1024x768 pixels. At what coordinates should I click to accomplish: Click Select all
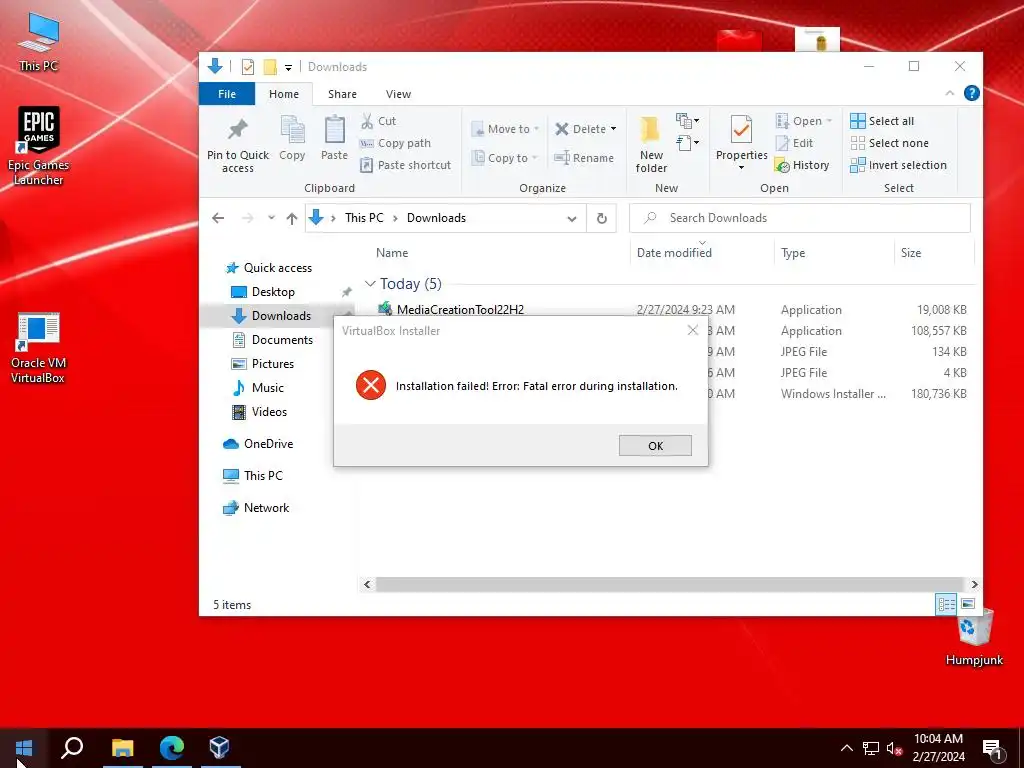coord(882,121)
